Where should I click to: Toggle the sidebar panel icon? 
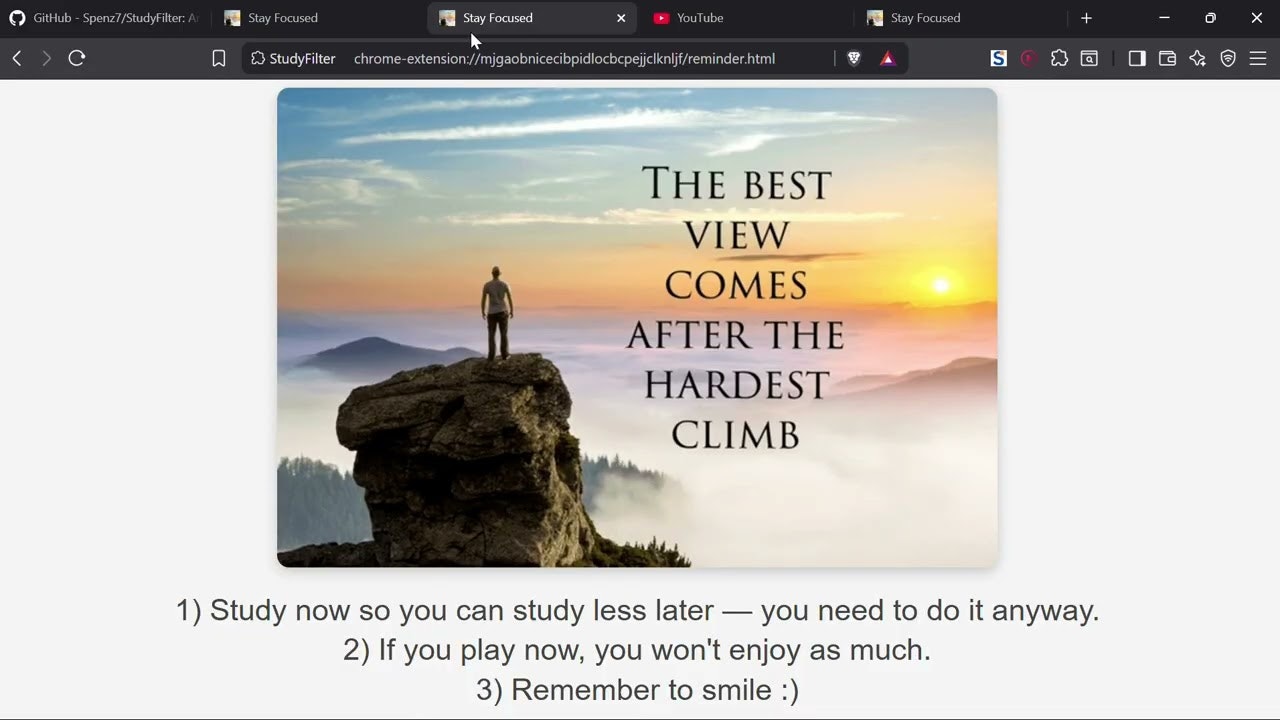click(1137, 58)
